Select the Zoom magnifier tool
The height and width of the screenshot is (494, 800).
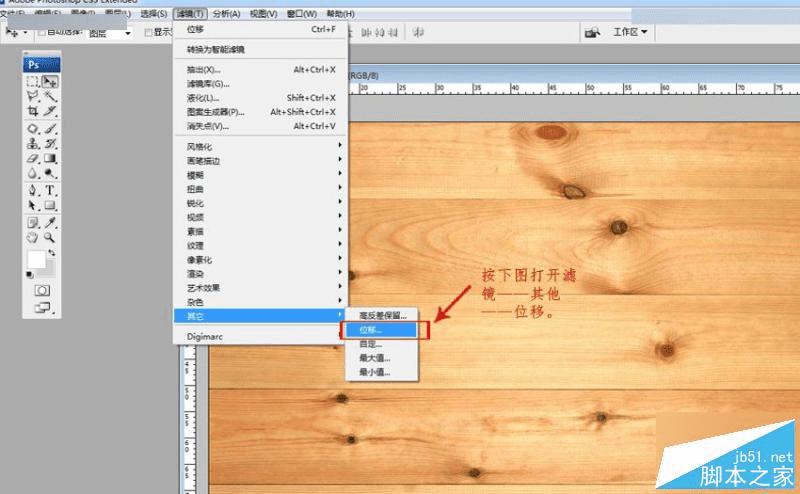(50, 238)
